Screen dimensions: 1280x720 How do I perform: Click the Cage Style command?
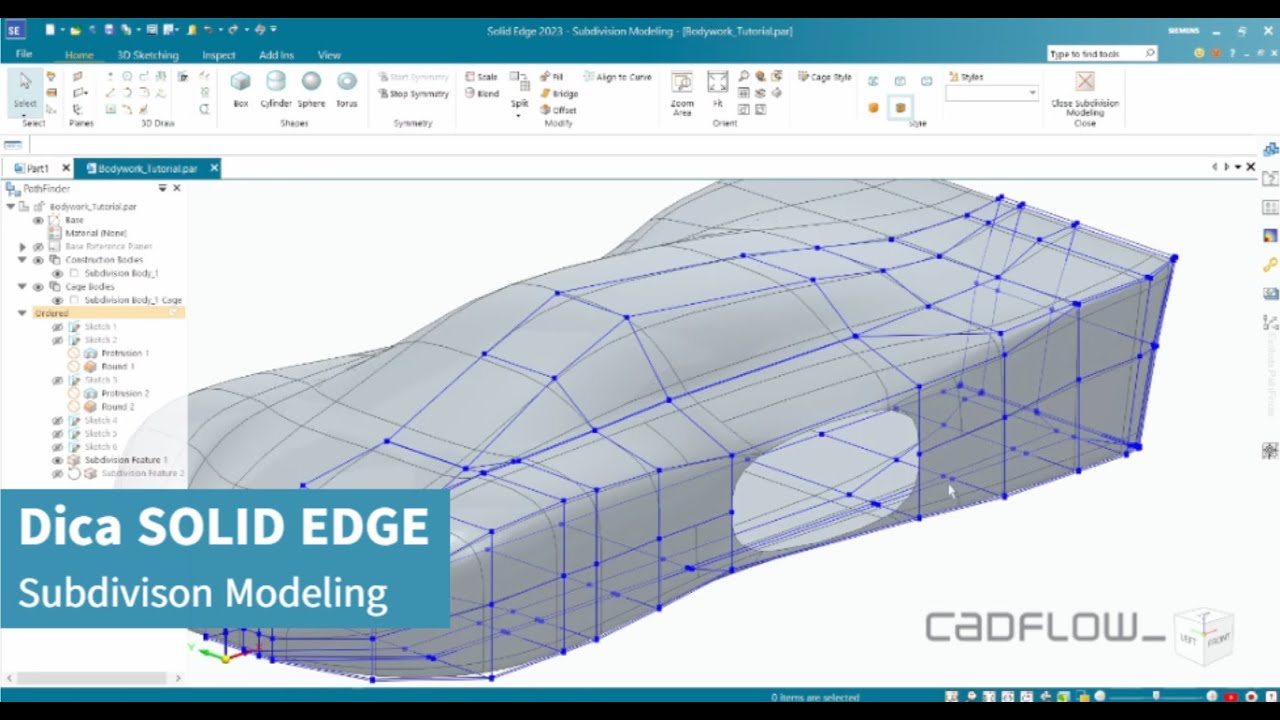coord(825,77)
